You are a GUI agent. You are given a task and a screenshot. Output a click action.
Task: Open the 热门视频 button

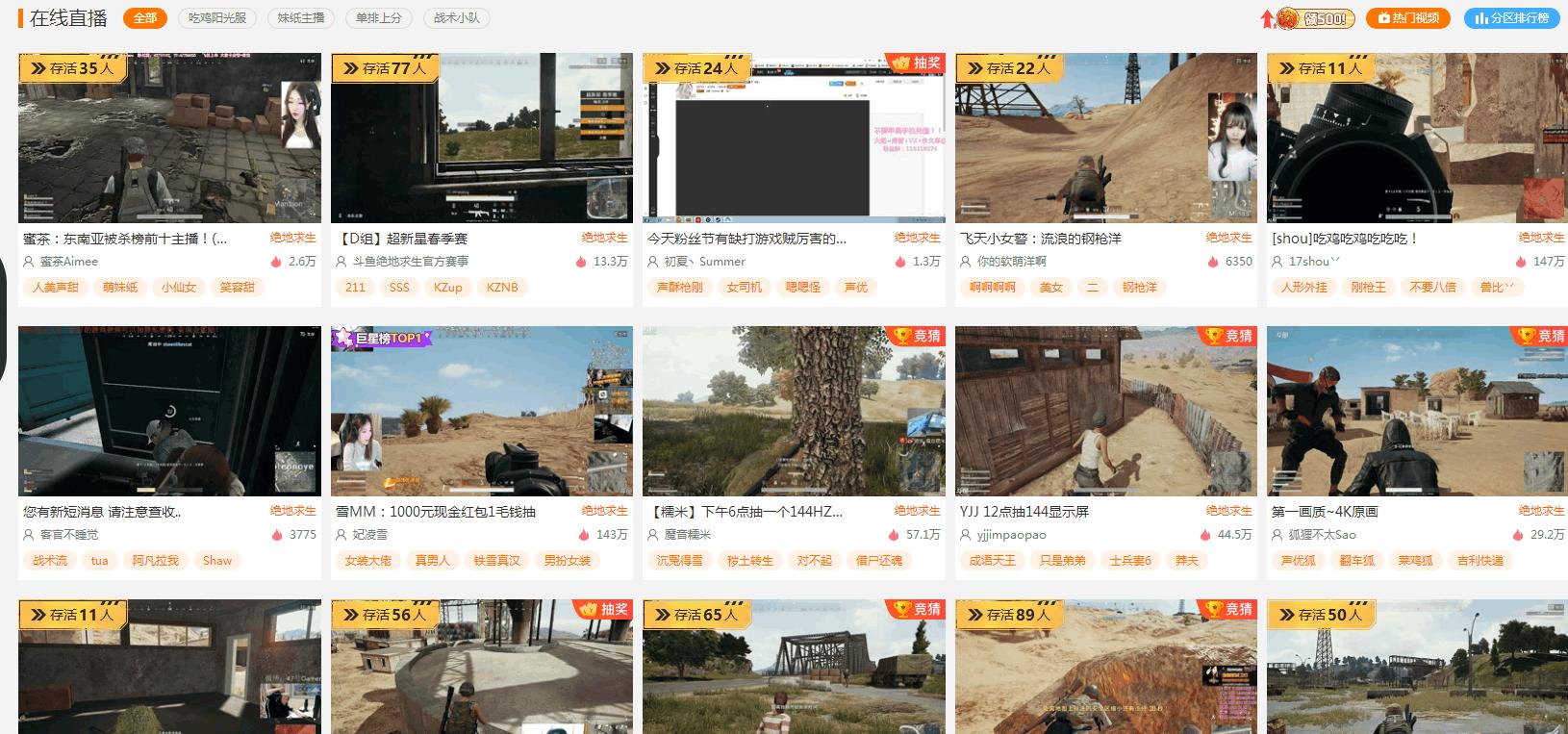[1408, 18]
